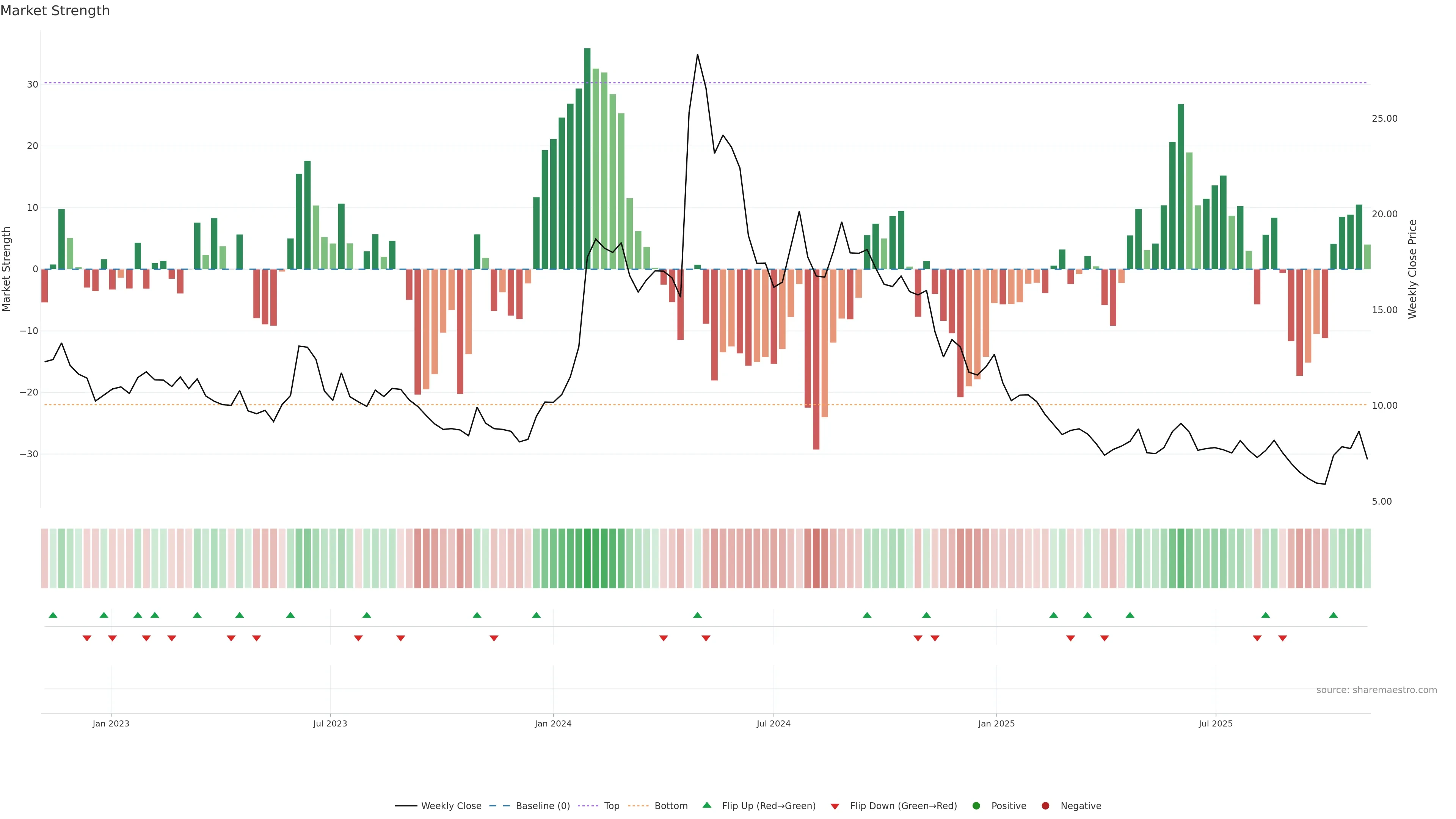The image size is (1456, 819).
Task: Click the Weekly Close legend line
Action: pyautogui.click(x=405, y=806)
